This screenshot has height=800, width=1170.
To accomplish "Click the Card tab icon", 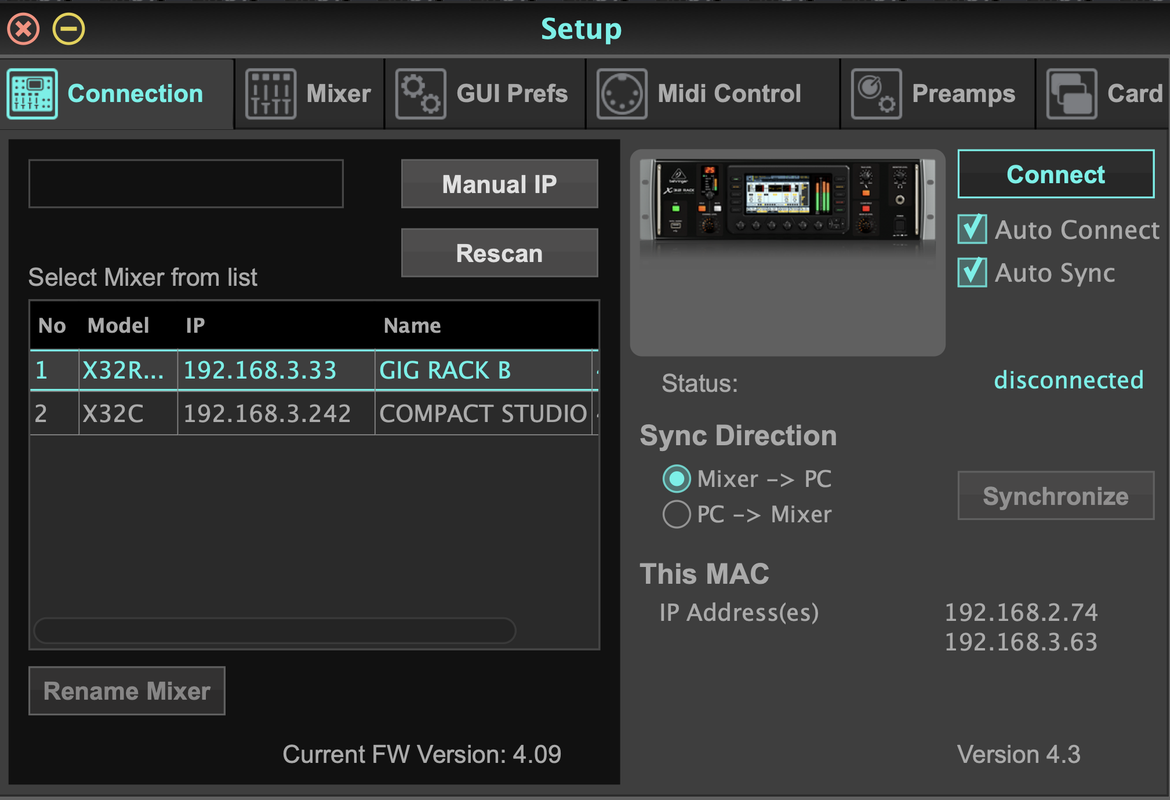I will [1072, 94].
